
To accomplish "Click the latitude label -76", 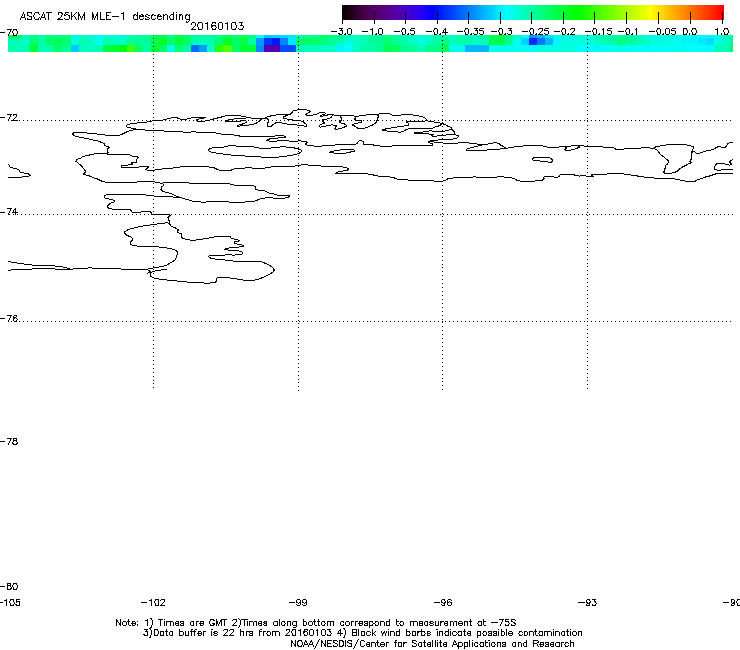I will pyautogui.click(x=9, y=319).
